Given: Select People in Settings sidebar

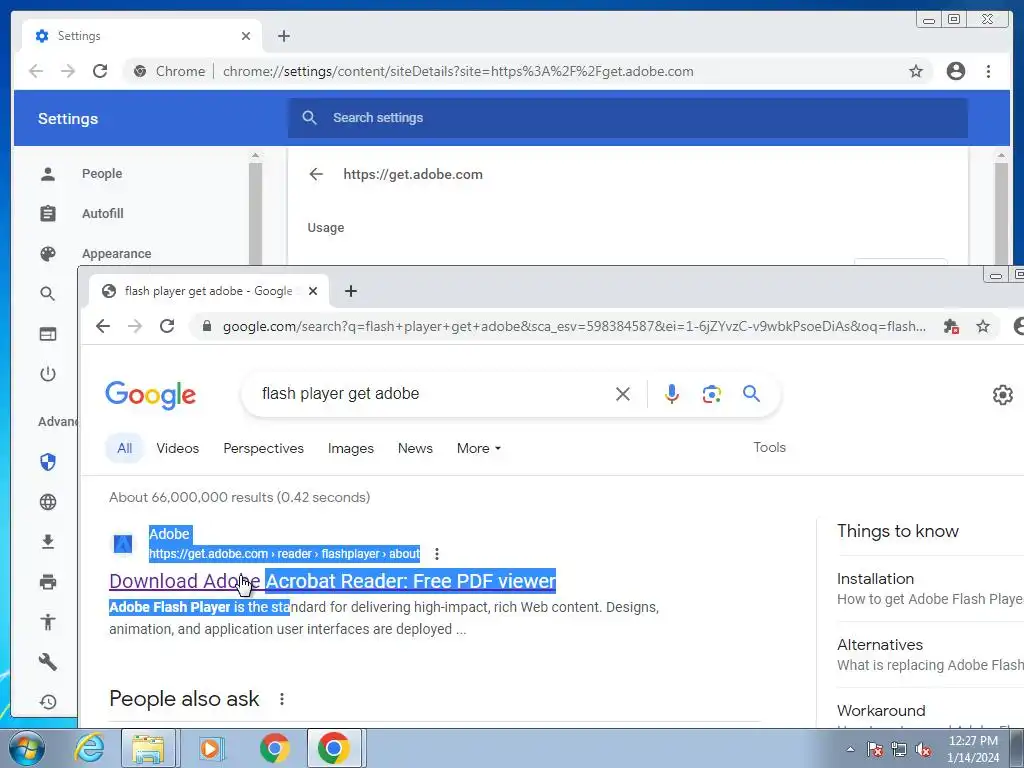Looking at the screenshot, I should pyautogui.click(x=102, y=174).
